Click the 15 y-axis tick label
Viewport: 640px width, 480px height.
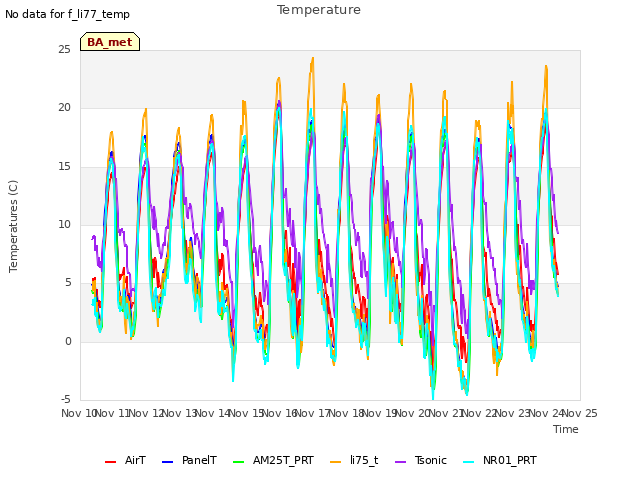[64, 167]
